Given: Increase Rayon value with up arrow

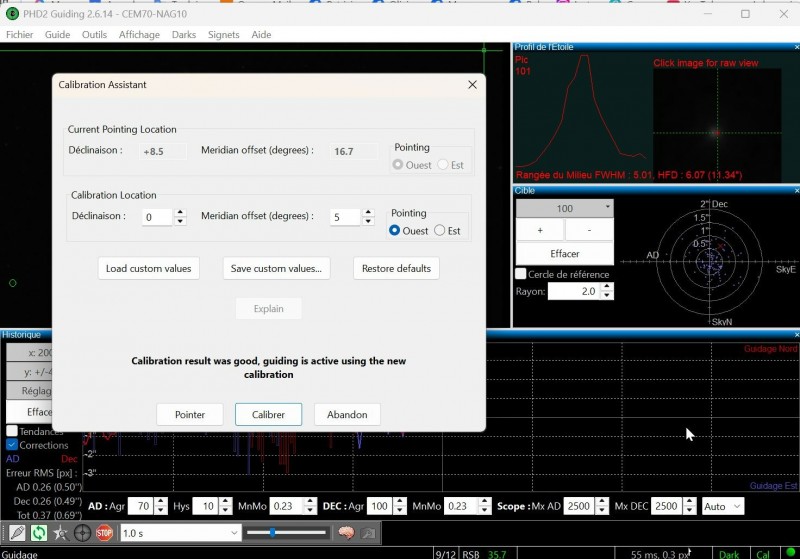Looking at the screenshot, I should [607, 287].
